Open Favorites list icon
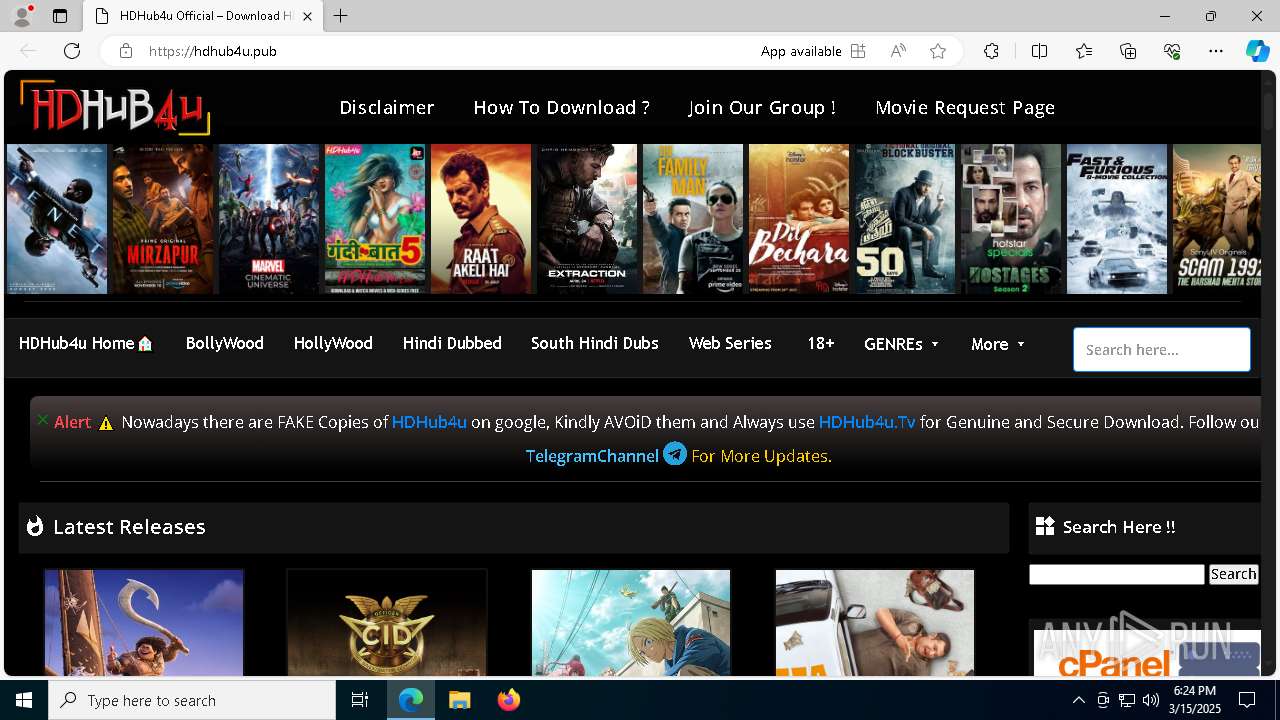 pos(1084,51)
